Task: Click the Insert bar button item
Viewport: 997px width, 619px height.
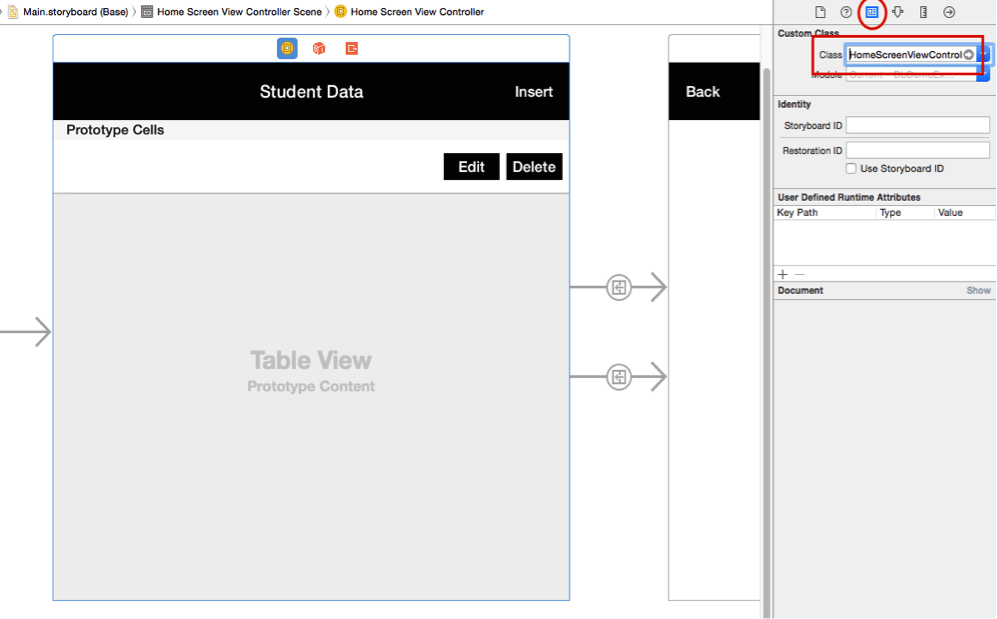Action: 533,92
